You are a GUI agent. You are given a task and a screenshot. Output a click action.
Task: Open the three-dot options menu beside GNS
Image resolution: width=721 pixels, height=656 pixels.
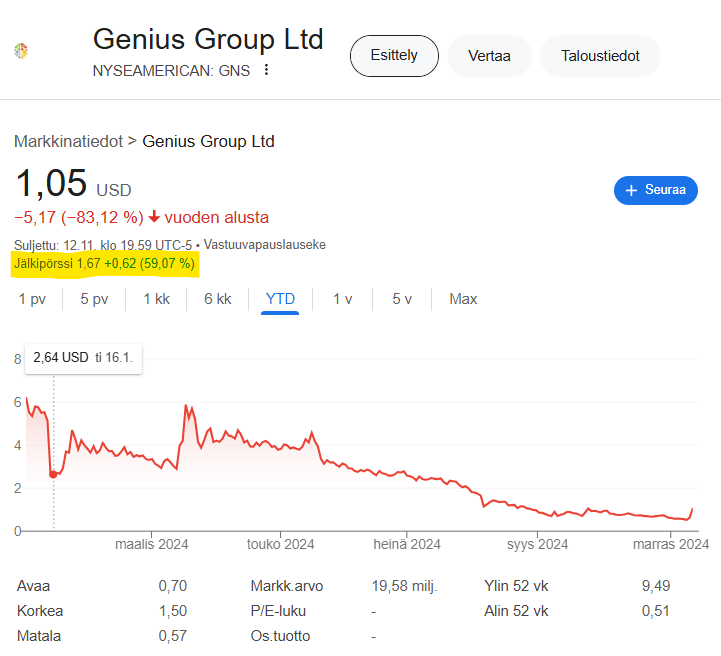coord(266,70)
